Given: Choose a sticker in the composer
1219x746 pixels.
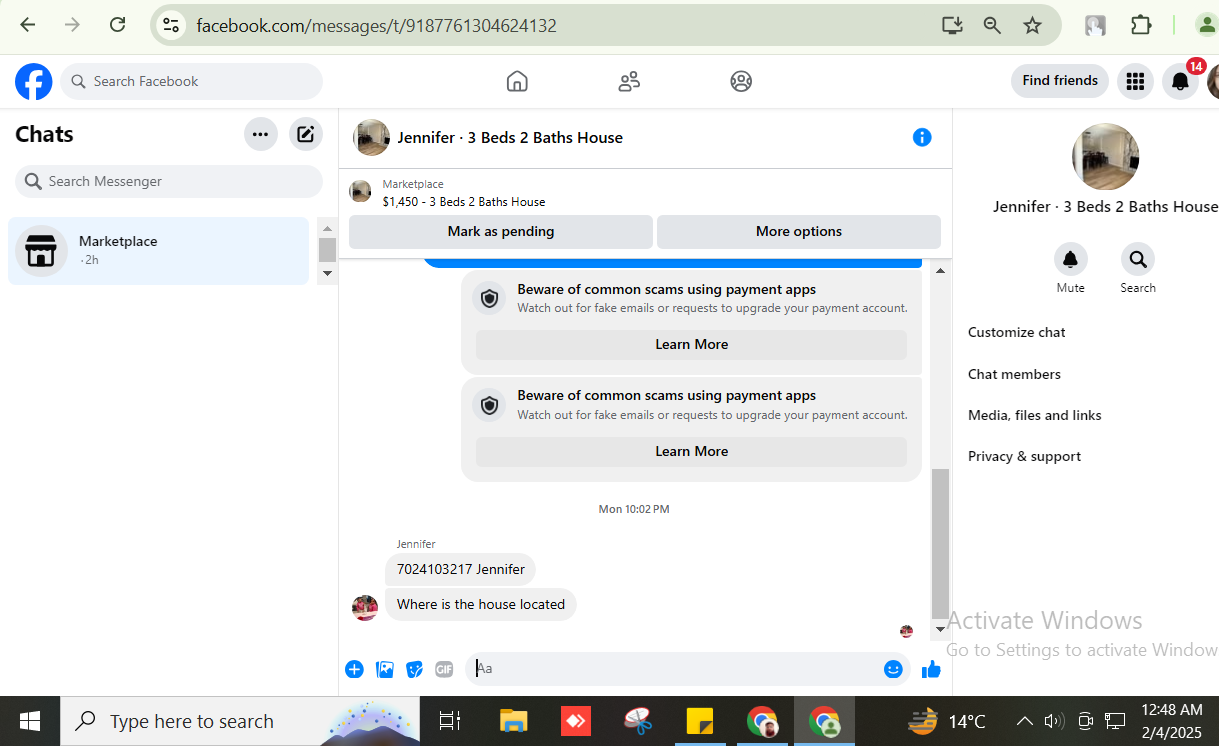Looking at the screenshot, I should 415,669.
